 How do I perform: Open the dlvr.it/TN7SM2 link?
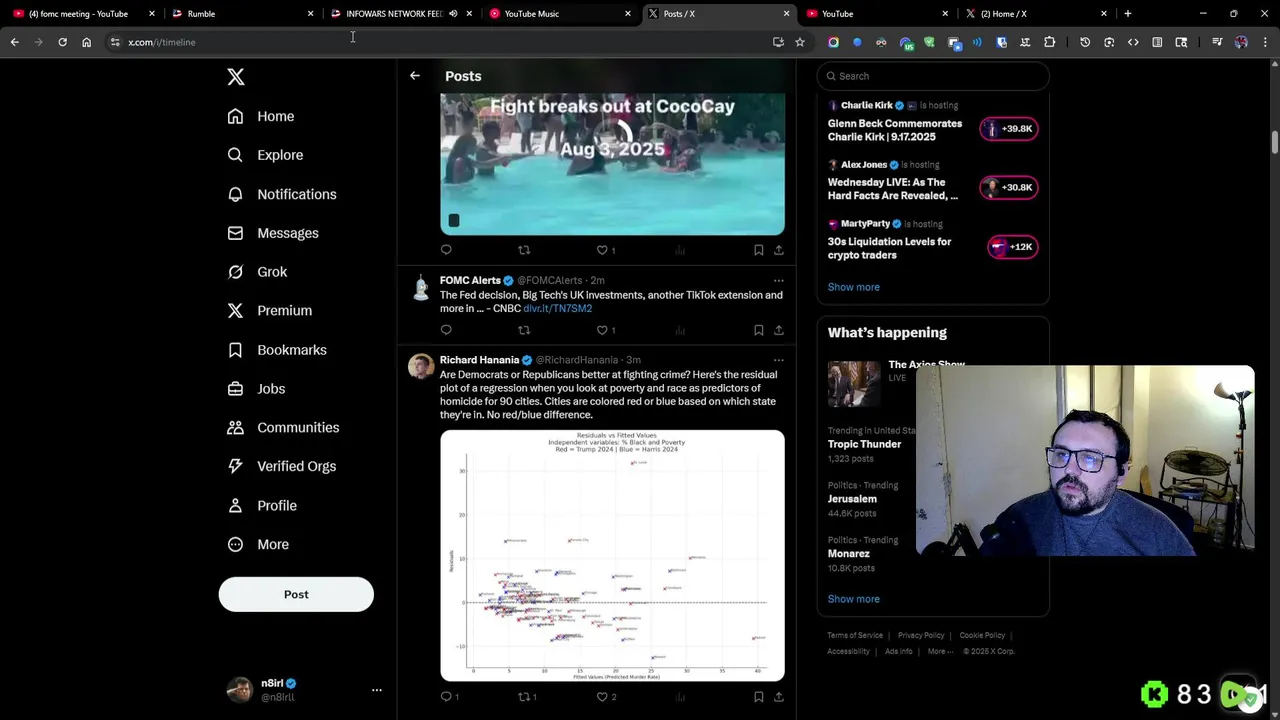(557, 308)
